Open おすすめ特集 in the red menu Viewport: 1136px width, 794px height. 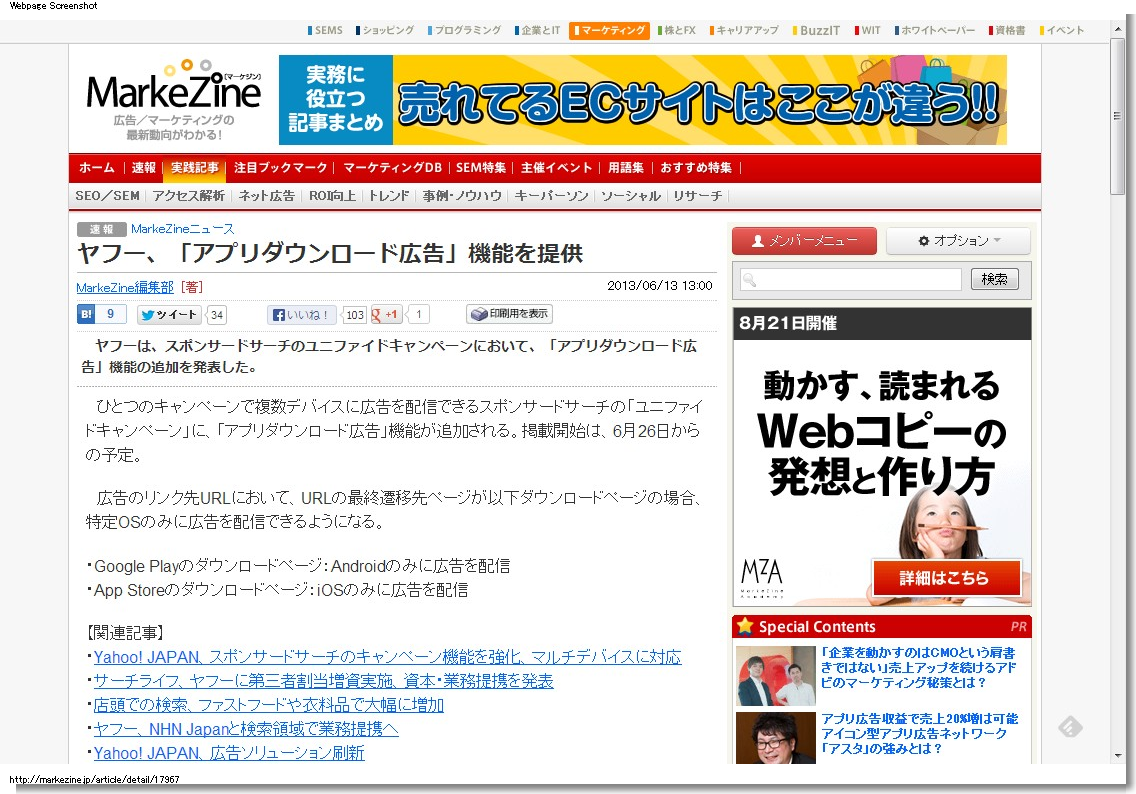tap(696, 167)
